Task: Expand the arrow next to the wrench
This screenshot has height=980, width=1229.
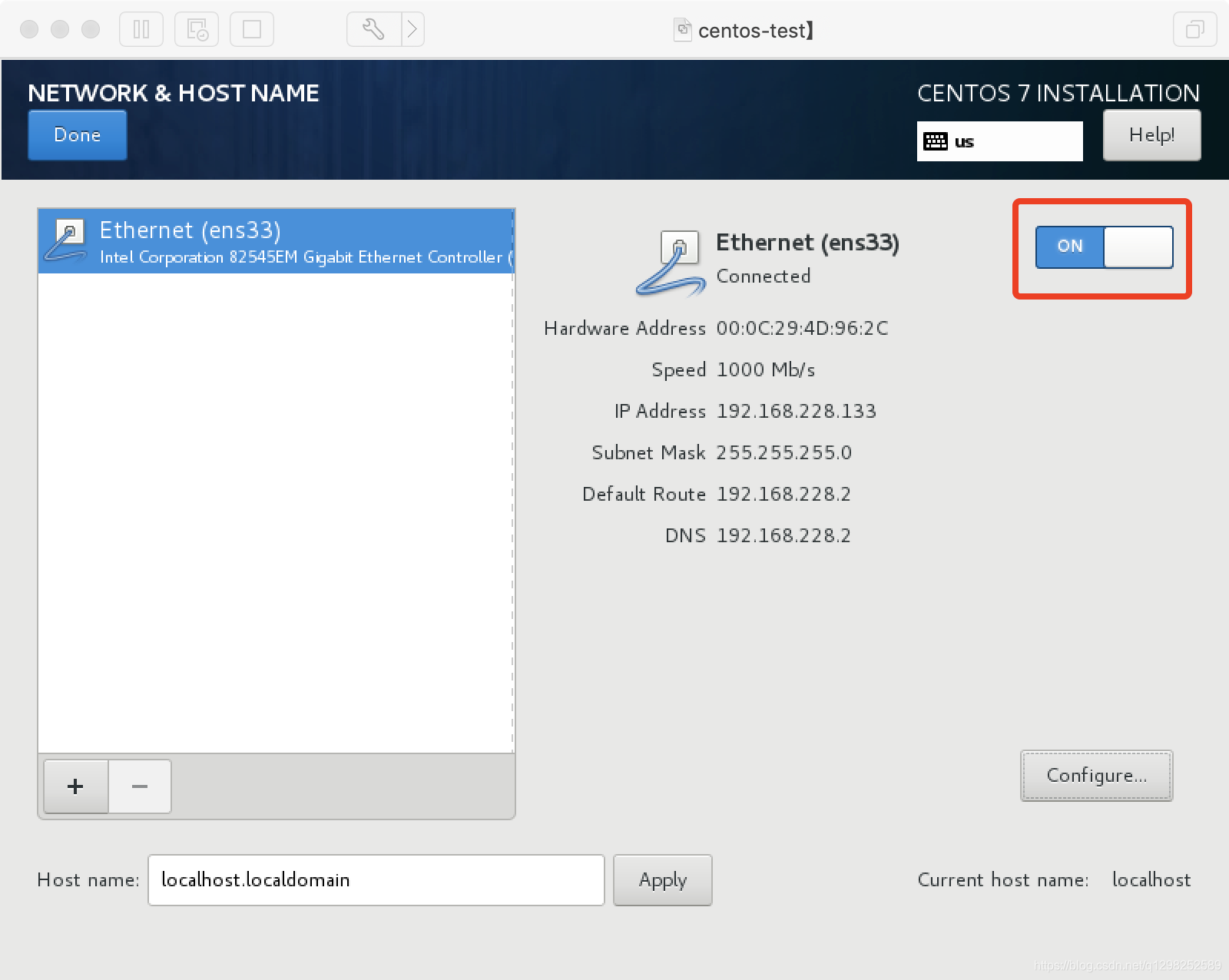Action: [x=413, y=30]
